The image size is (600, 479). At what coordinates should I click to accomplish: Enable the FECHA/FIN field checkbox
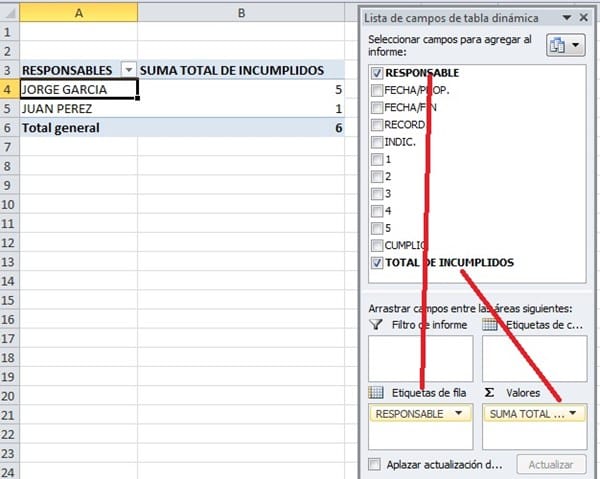pos(377,108)
